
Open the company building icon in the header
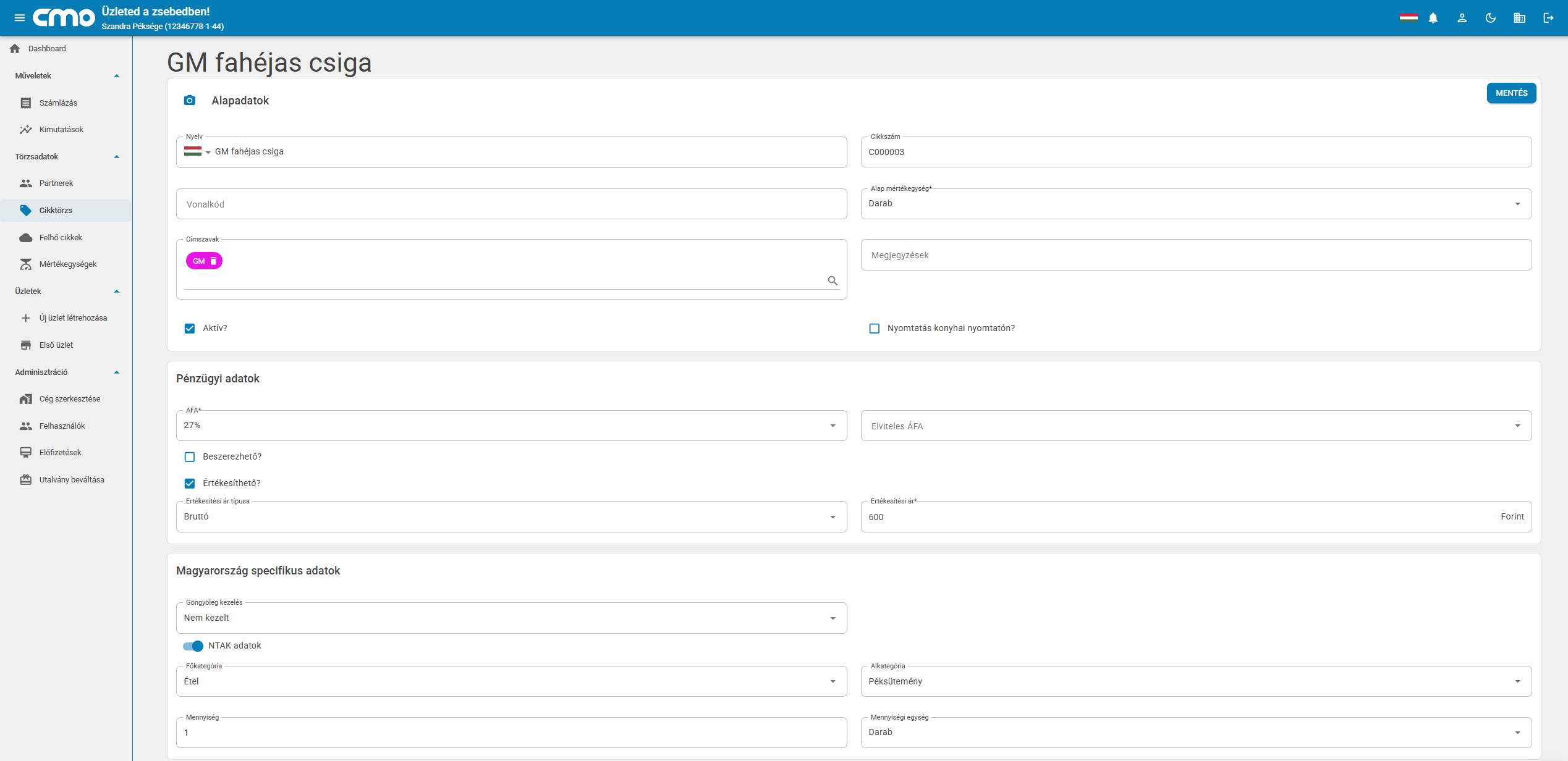[x=1519, y=18]
